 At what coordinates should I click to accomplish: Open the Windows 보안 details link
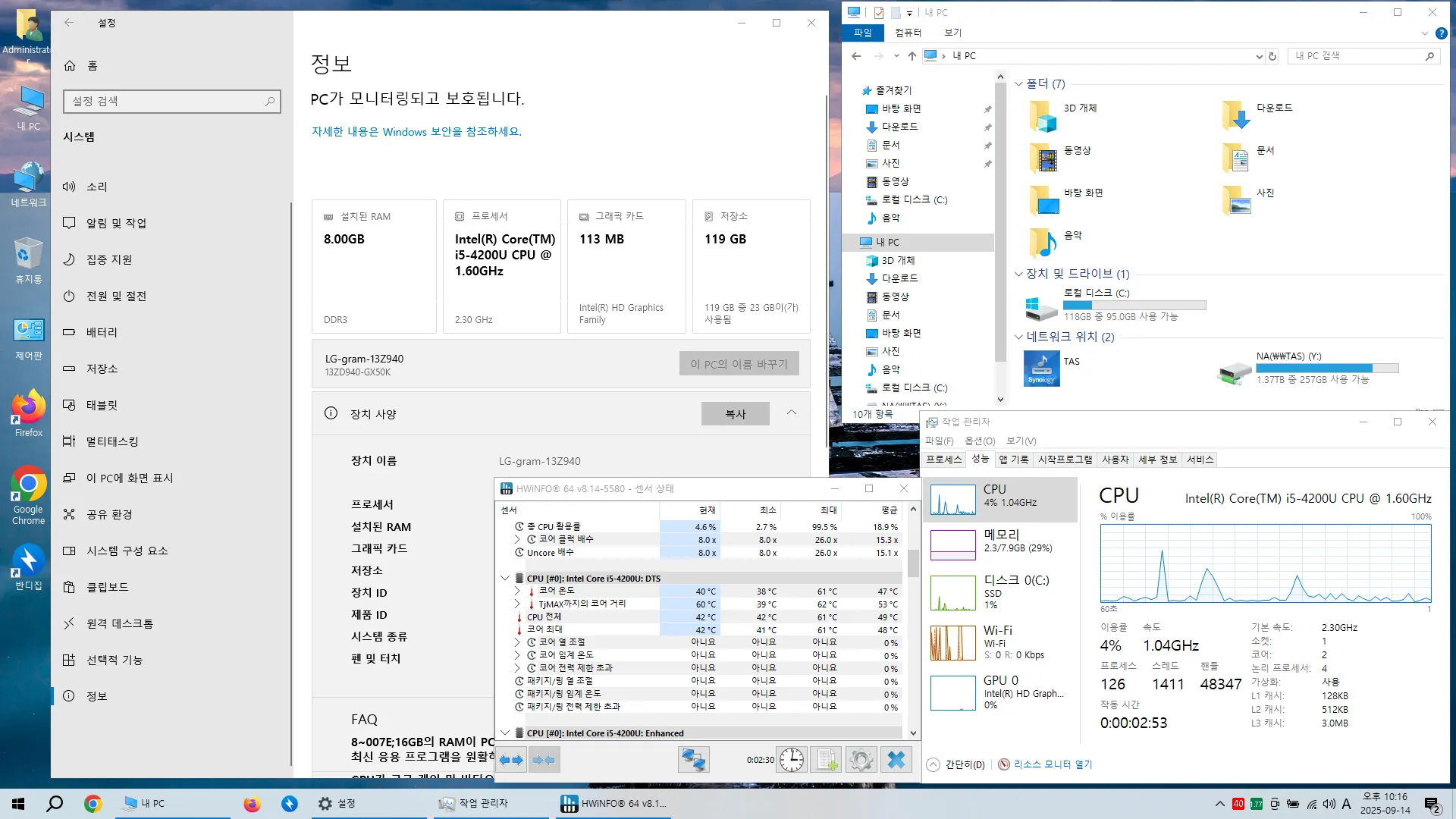coord(416,132)
